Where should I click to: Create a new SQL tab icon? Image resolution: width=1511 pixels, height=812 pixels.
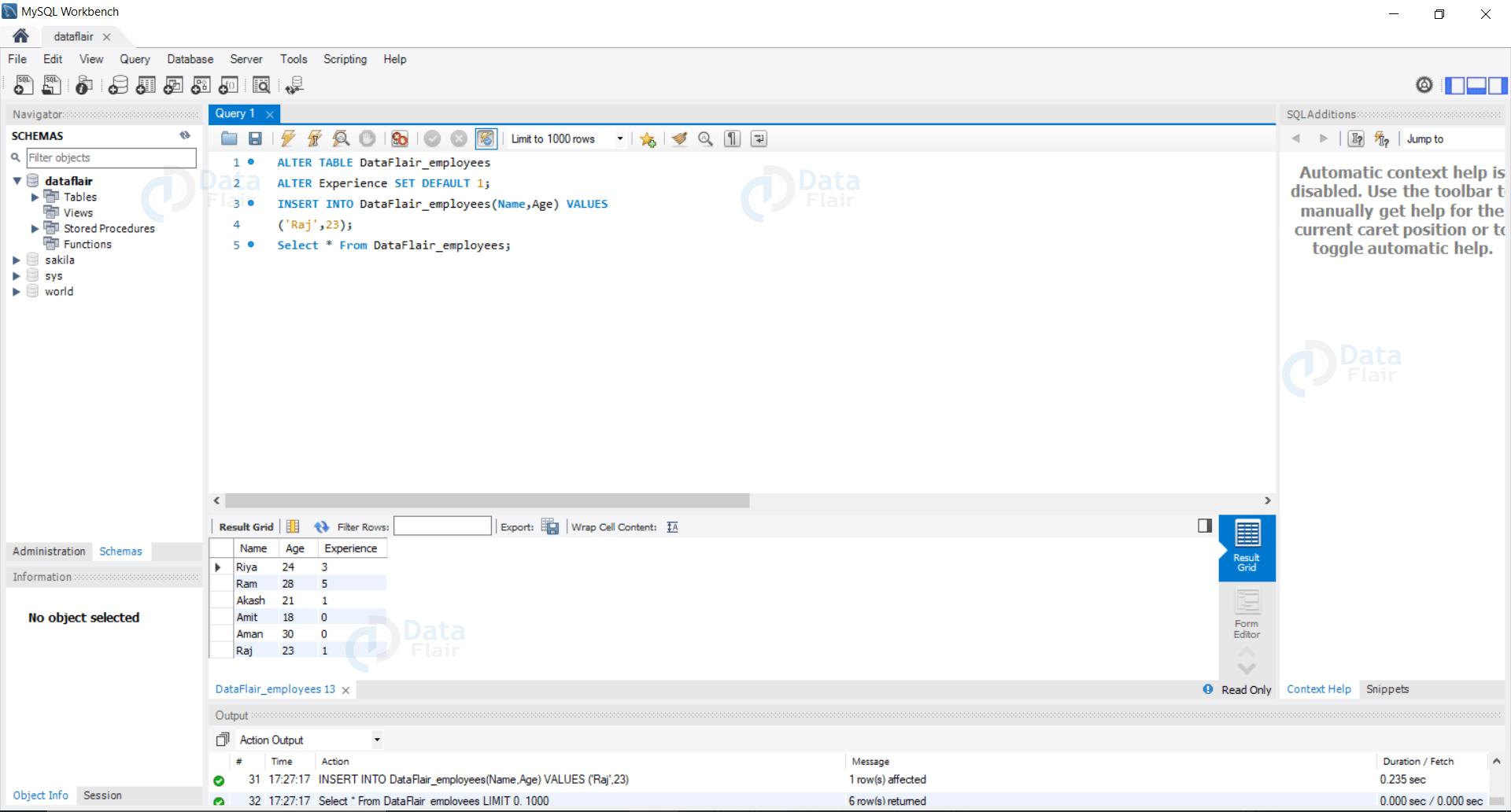(24, 85)
